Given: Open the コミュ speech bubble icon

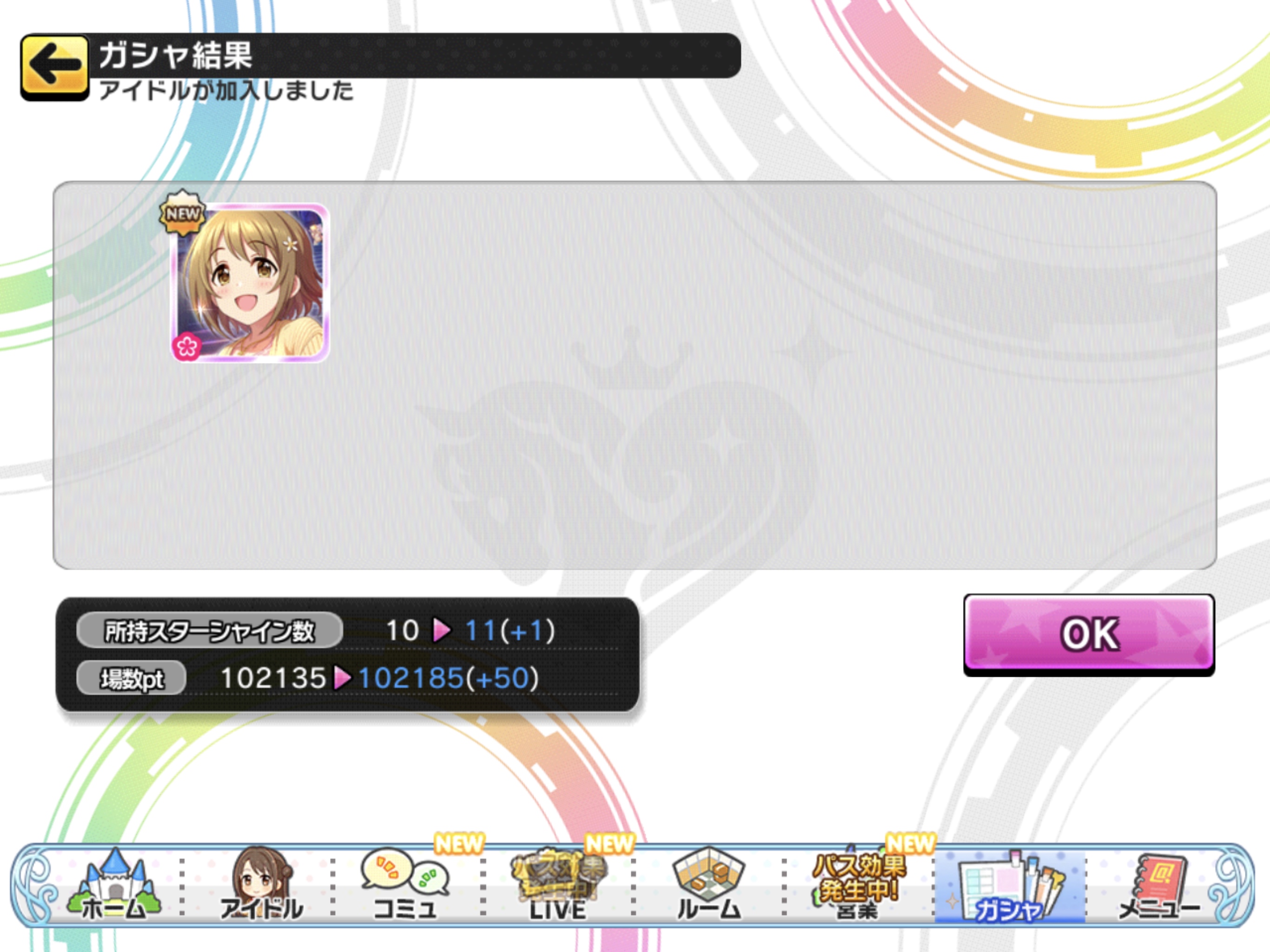Looking at the screenshot, I should (x=405, y=885).
